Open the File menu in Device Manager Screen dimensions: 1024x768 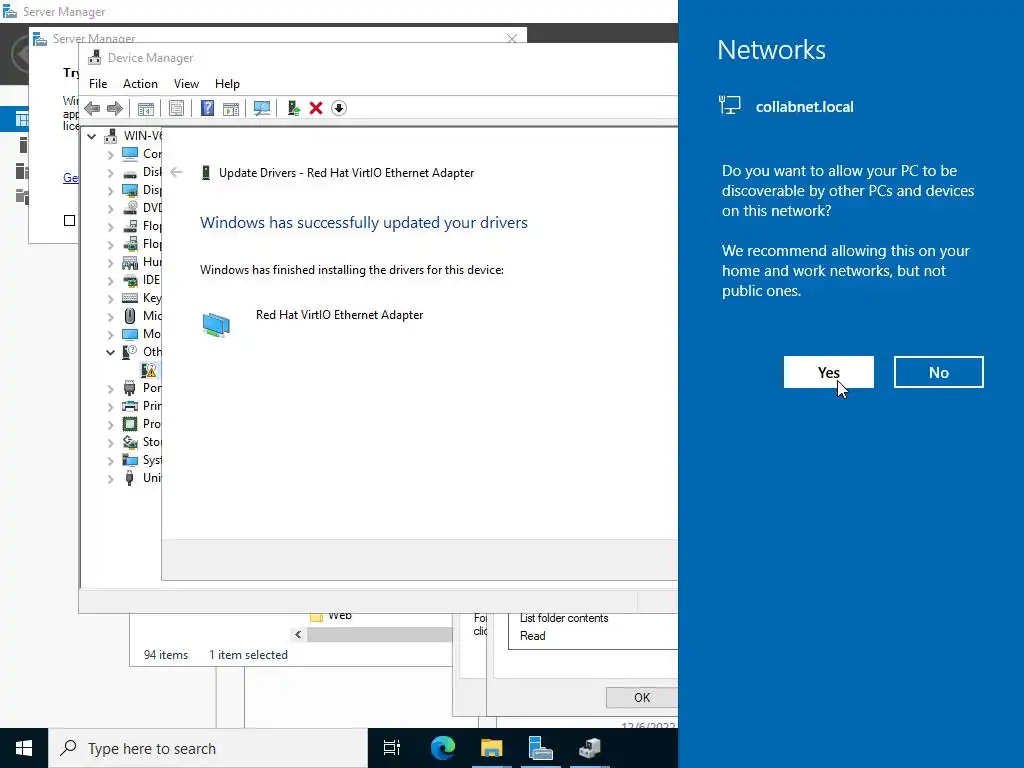[x=98, y=84]
